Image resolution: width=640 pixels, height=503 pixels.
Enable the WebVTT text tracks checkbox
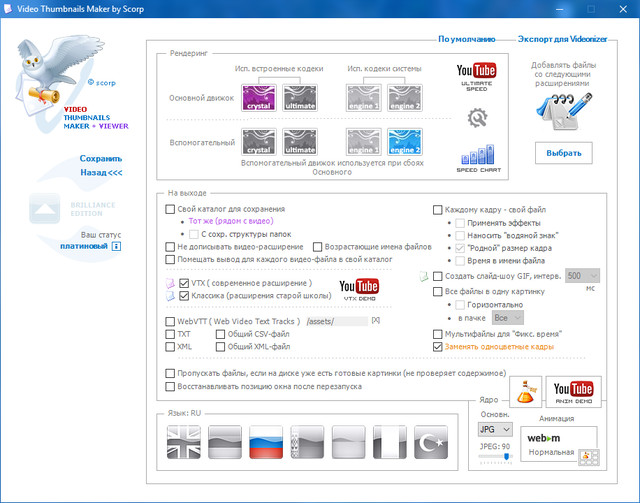pos(171,321)
